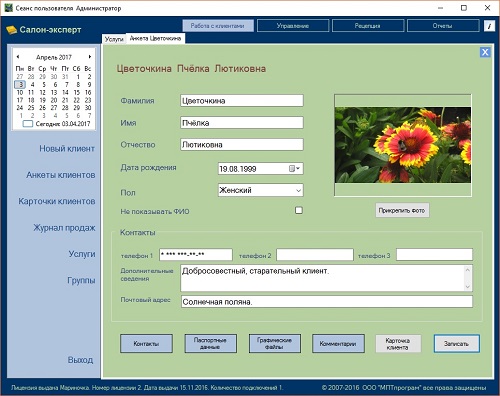
Task: Open 'Журнал продаж' in sidebar
Action: pos(64,228)
